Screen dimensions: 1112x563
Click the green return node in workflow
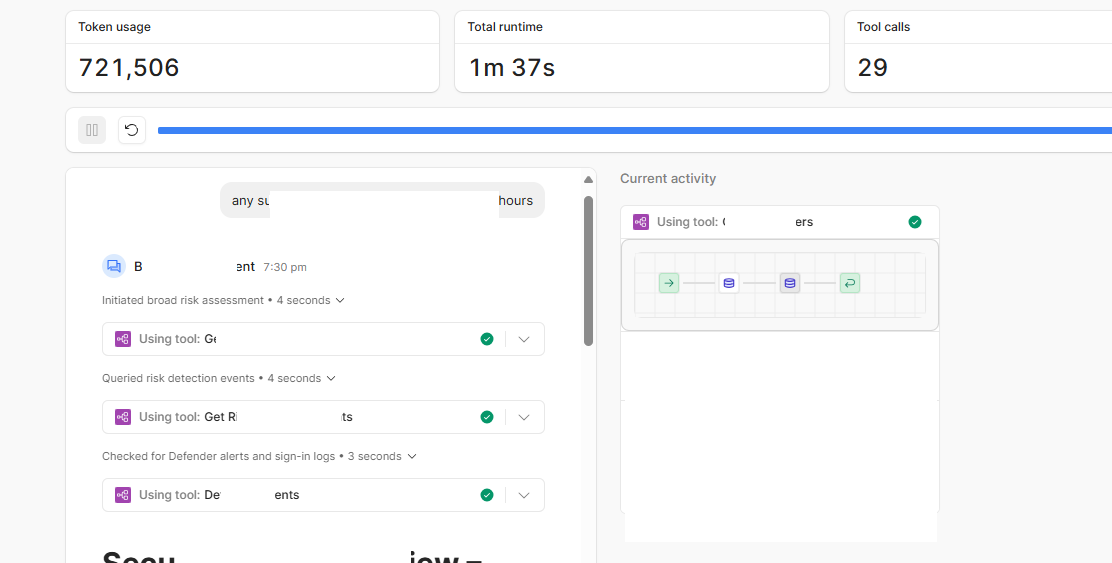pyautogui.click(x=849, y=283)
